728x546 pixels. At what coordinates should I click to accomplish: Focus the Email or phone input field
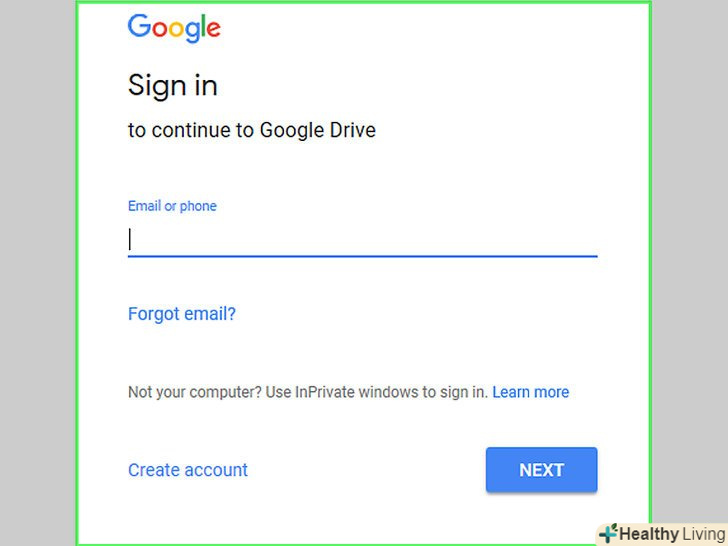tap(363, 240)
